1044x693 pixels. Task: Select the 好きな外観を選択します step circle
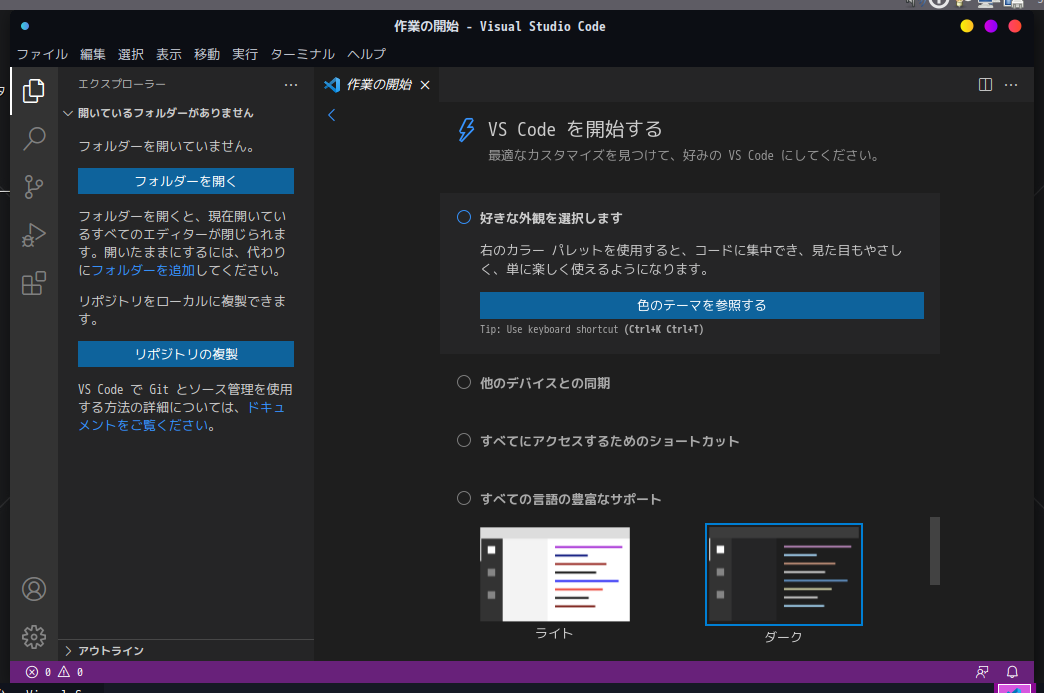coord(464,217)
